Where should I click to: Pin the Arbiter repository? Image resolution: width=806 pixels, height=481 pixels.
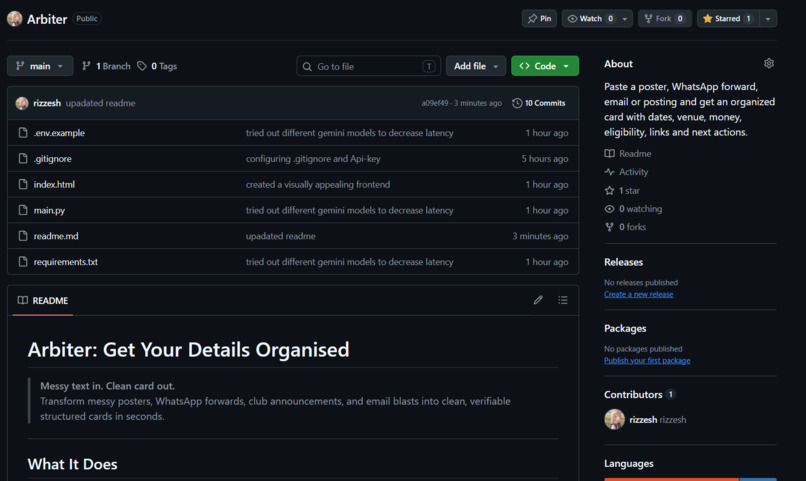tap(539, 18)
